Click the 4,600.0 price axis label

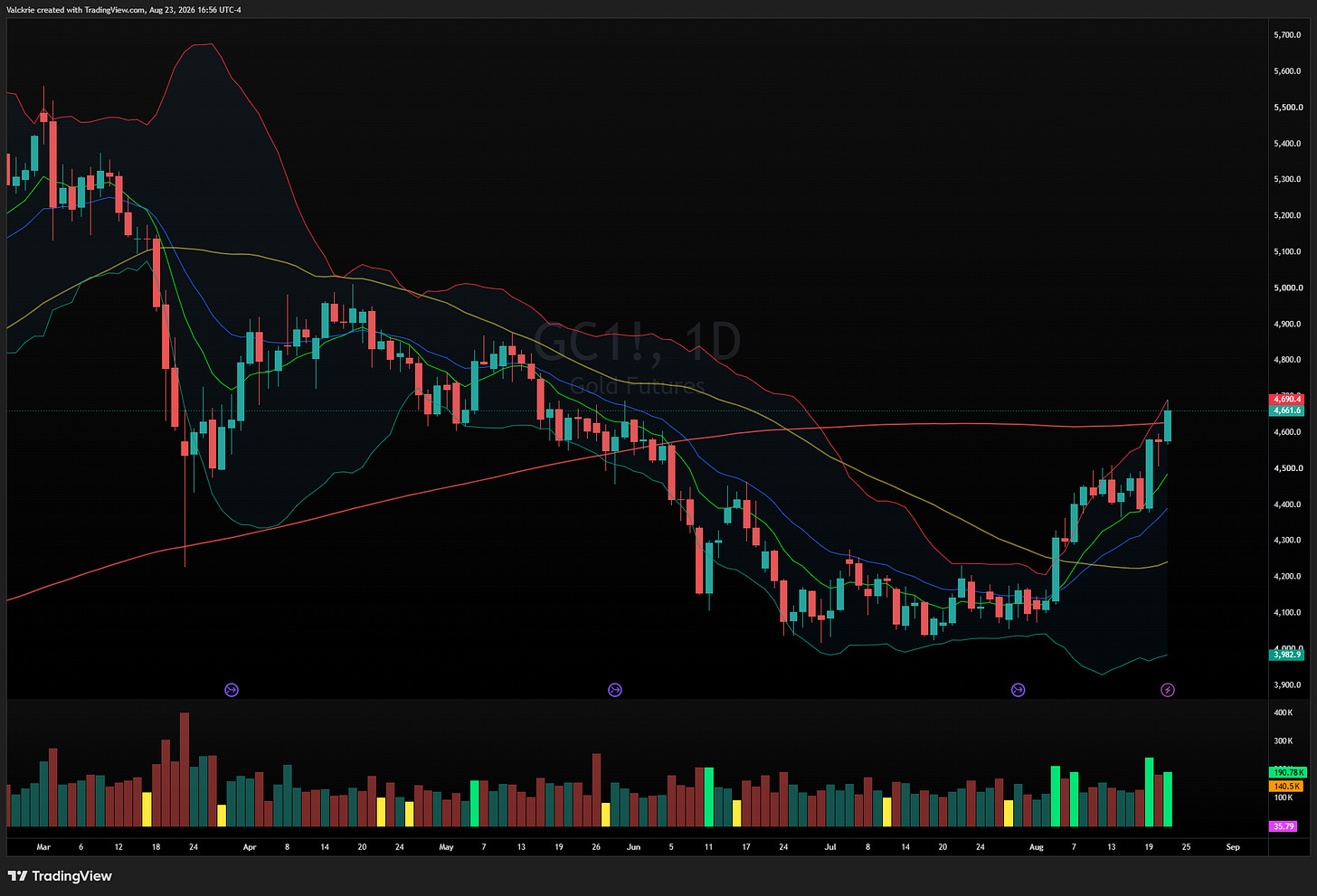pyautogui.click(x=1287, y=432)
